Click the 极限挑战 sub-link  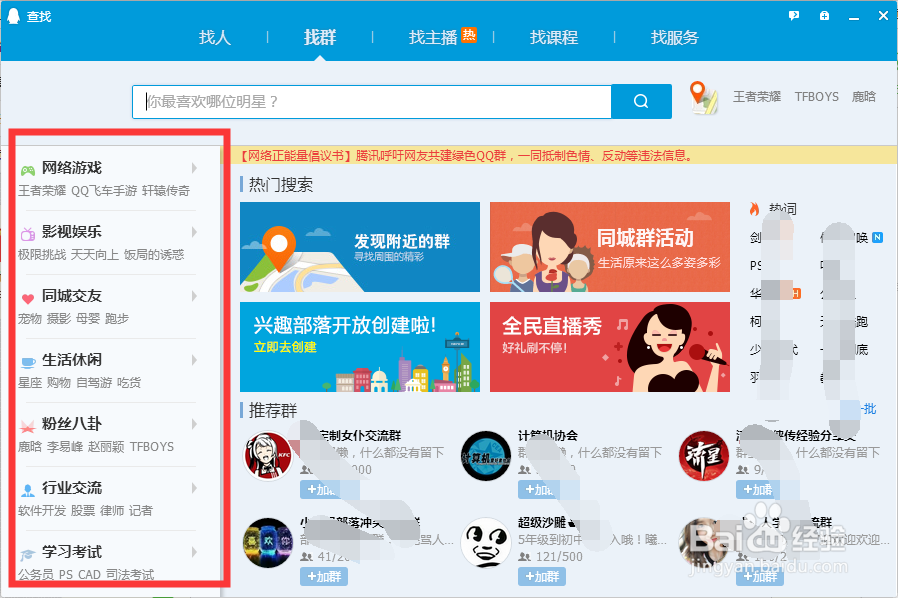click(42, 254)
